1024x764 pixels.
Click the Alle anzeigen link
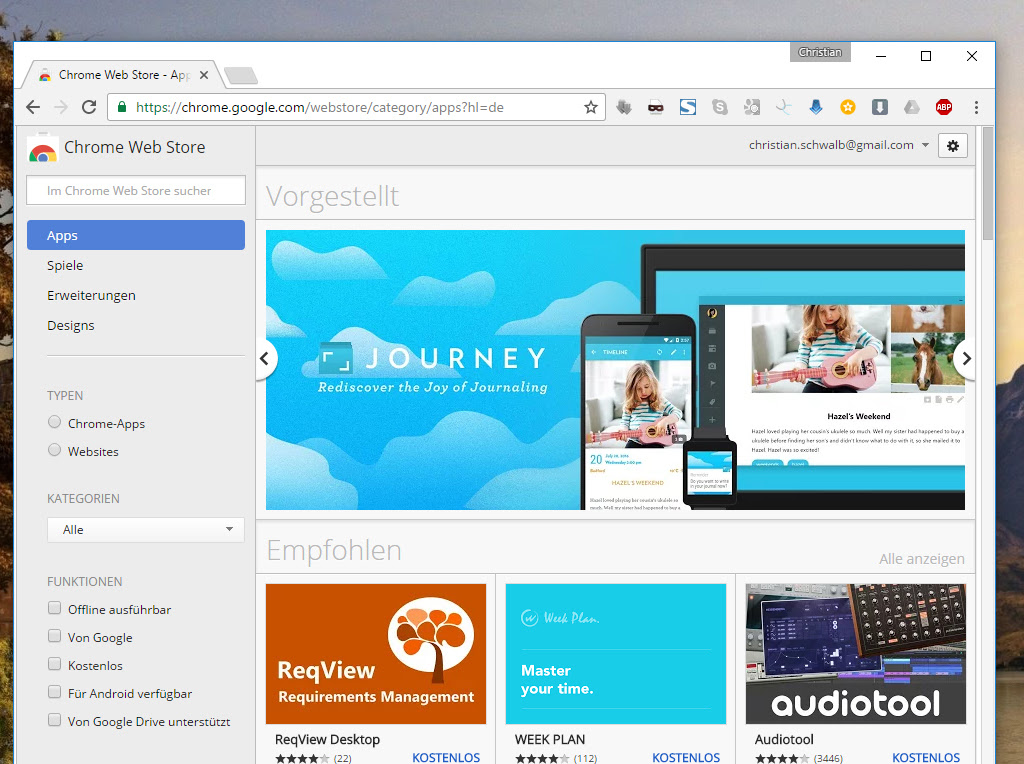pos(921,559)
